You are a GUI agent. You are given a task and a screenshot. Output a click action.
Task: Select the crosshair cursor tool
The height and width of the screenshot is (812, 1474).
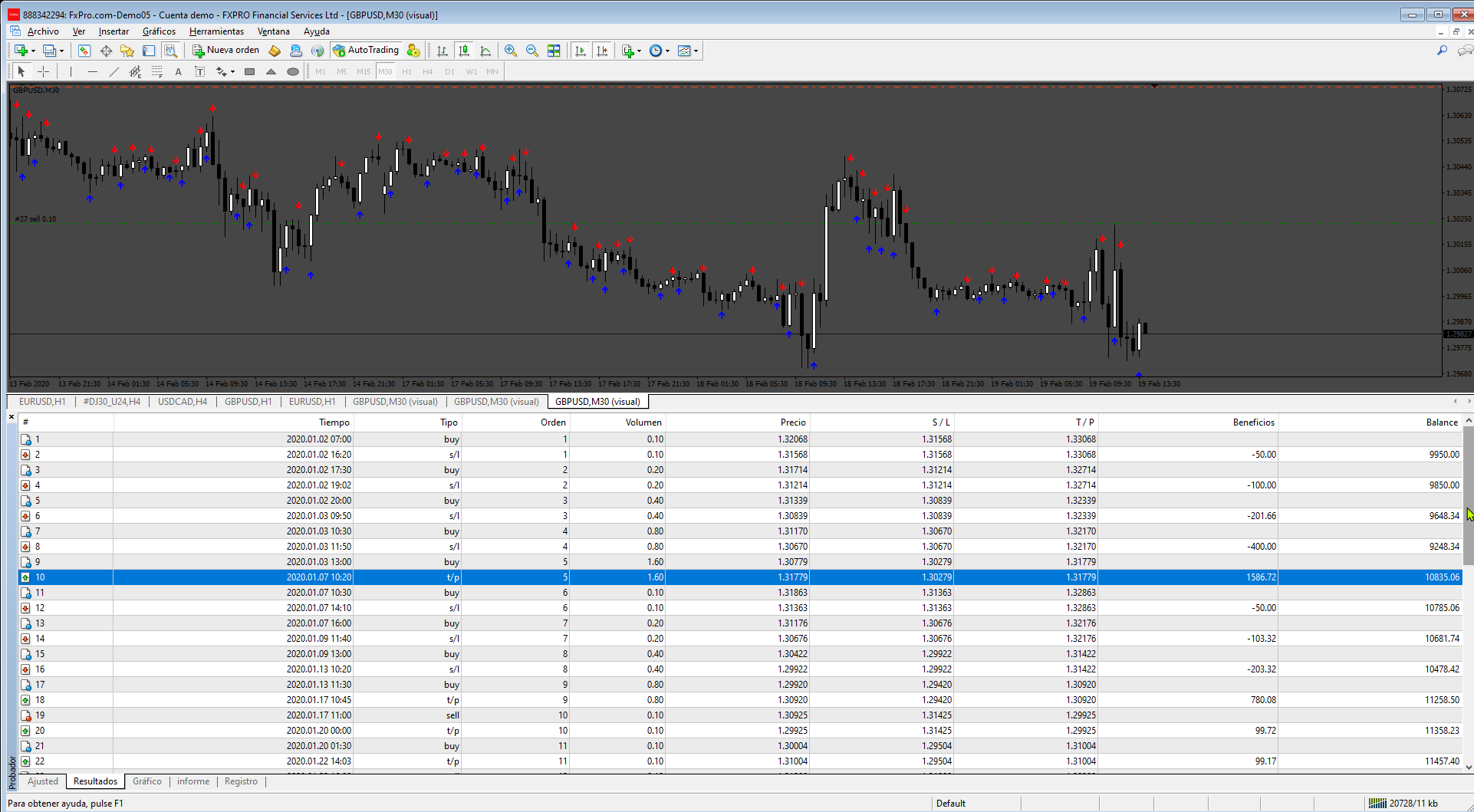(44, 72)
